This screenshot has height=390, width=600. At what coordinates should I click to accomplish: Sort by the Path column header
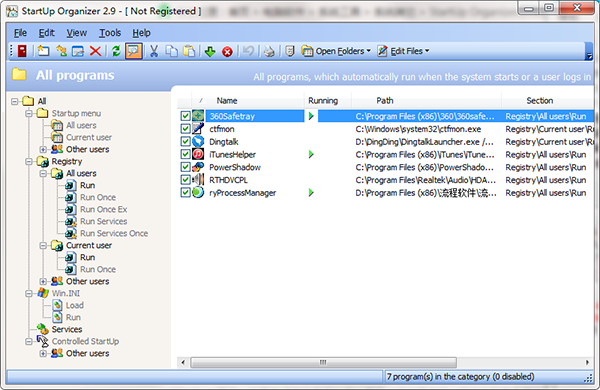[x=426, y=101]
